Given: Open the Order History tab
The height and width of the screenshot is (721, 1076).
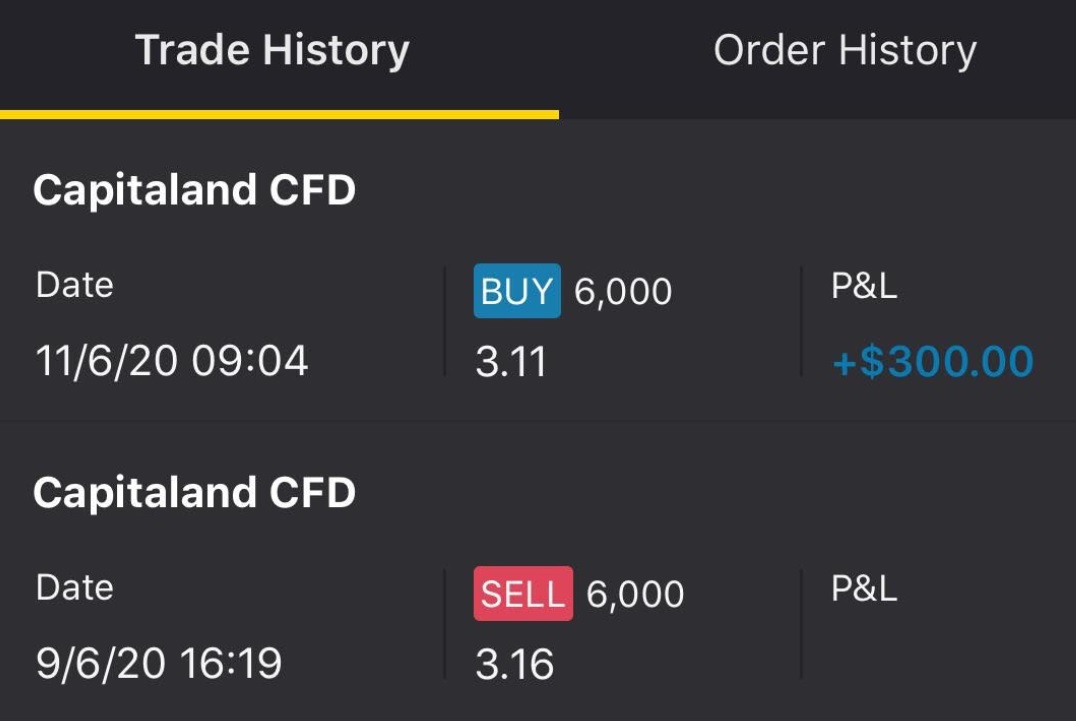Looking at the screenshot, I should (844, 50).
